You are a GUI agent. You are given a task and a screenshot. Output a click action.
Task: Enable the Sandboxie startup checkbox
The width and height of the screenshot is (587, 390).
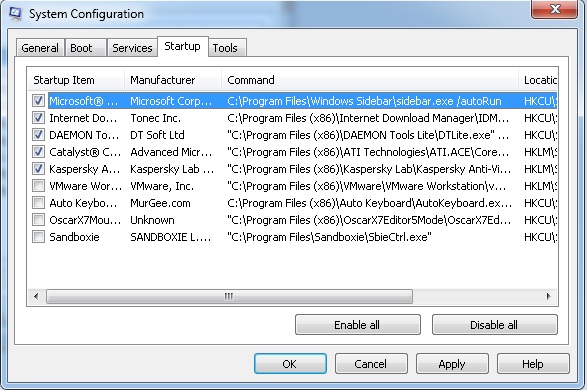pyautogui.click(x=38, y=237)
